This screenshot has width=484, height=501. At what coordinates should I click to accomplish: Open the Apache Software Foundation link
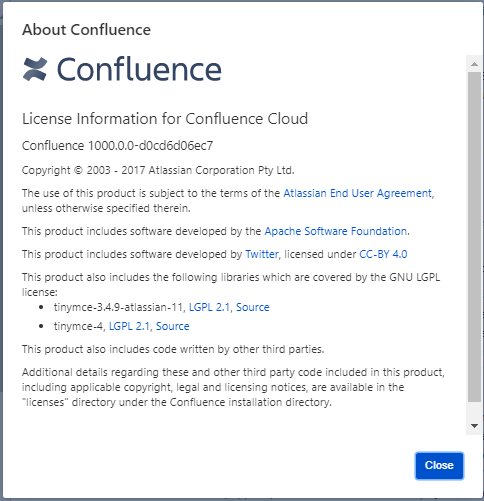[x=336, y=231]
